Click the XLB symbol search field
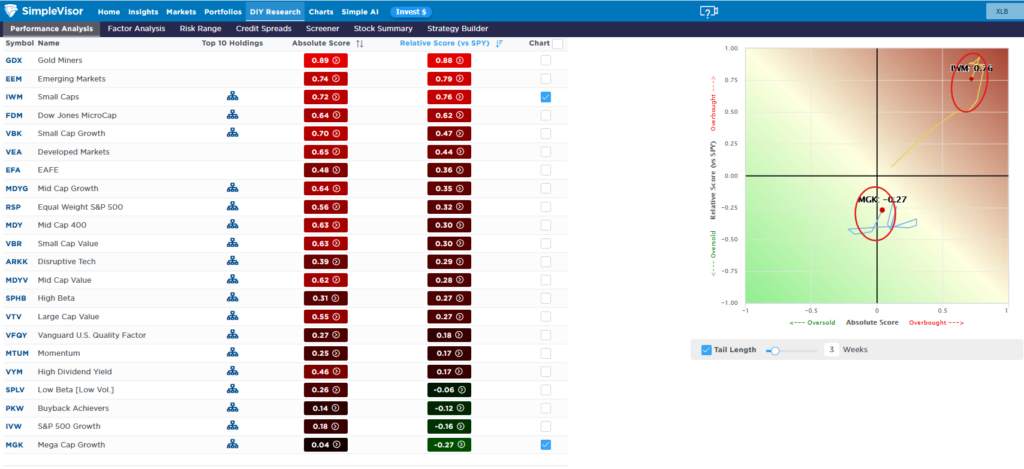Viewport: 1024px width, 469px height. pyautogui.click(x=1000, y=11)
